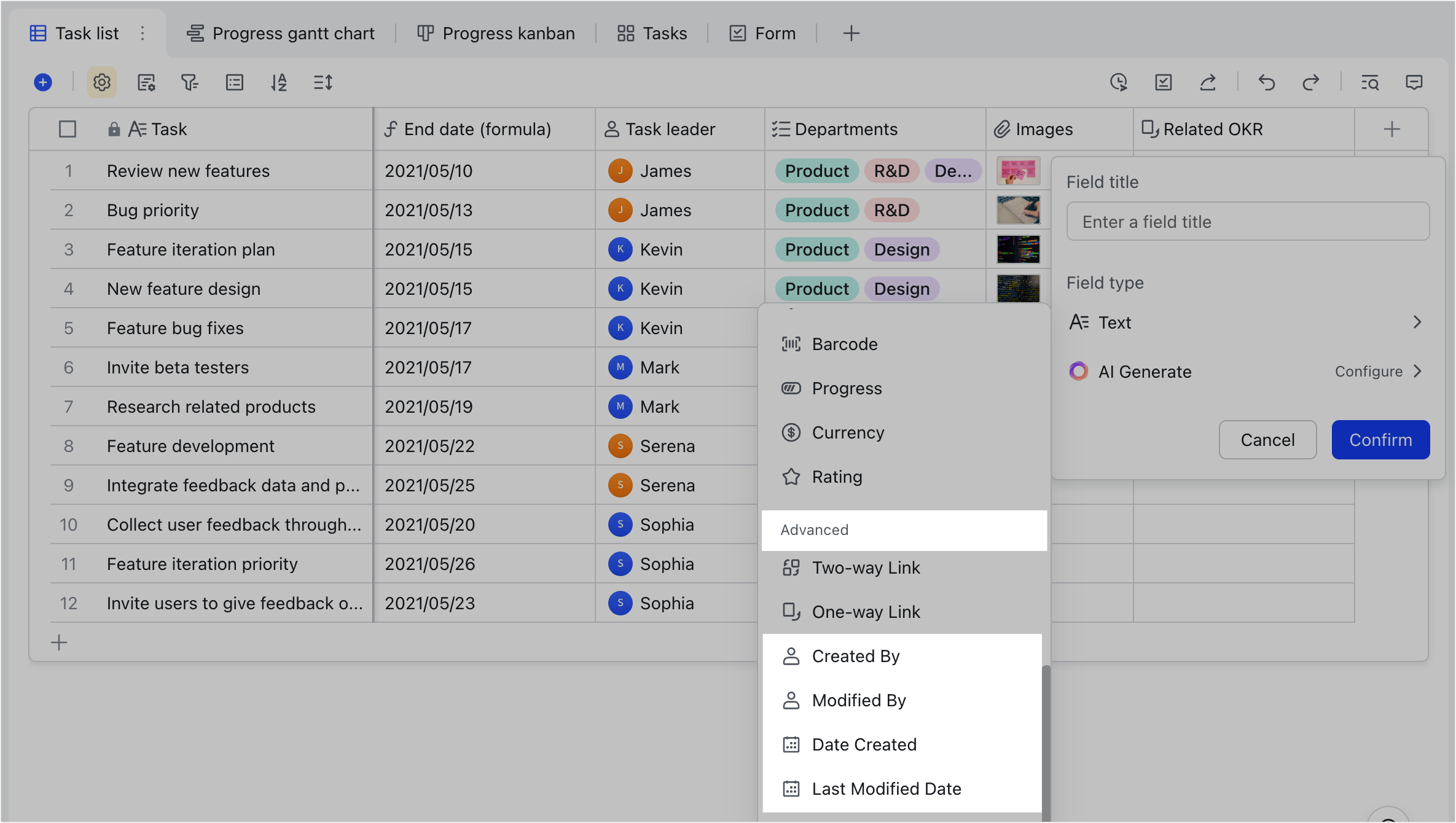Click Design tag in Feature iteration plan row
Image resolution: width=1456 pixels, height=823 pixels.
tap(901, 249)
